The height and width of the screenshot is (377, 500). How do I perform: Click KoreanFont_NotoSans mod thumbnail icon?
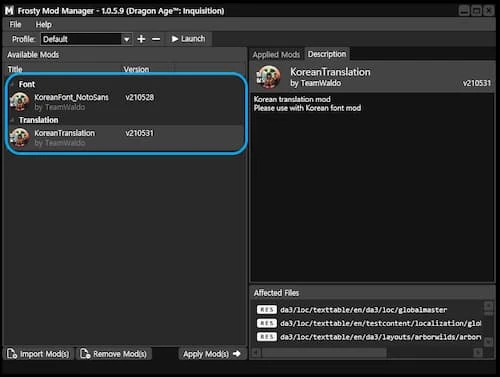20,101
